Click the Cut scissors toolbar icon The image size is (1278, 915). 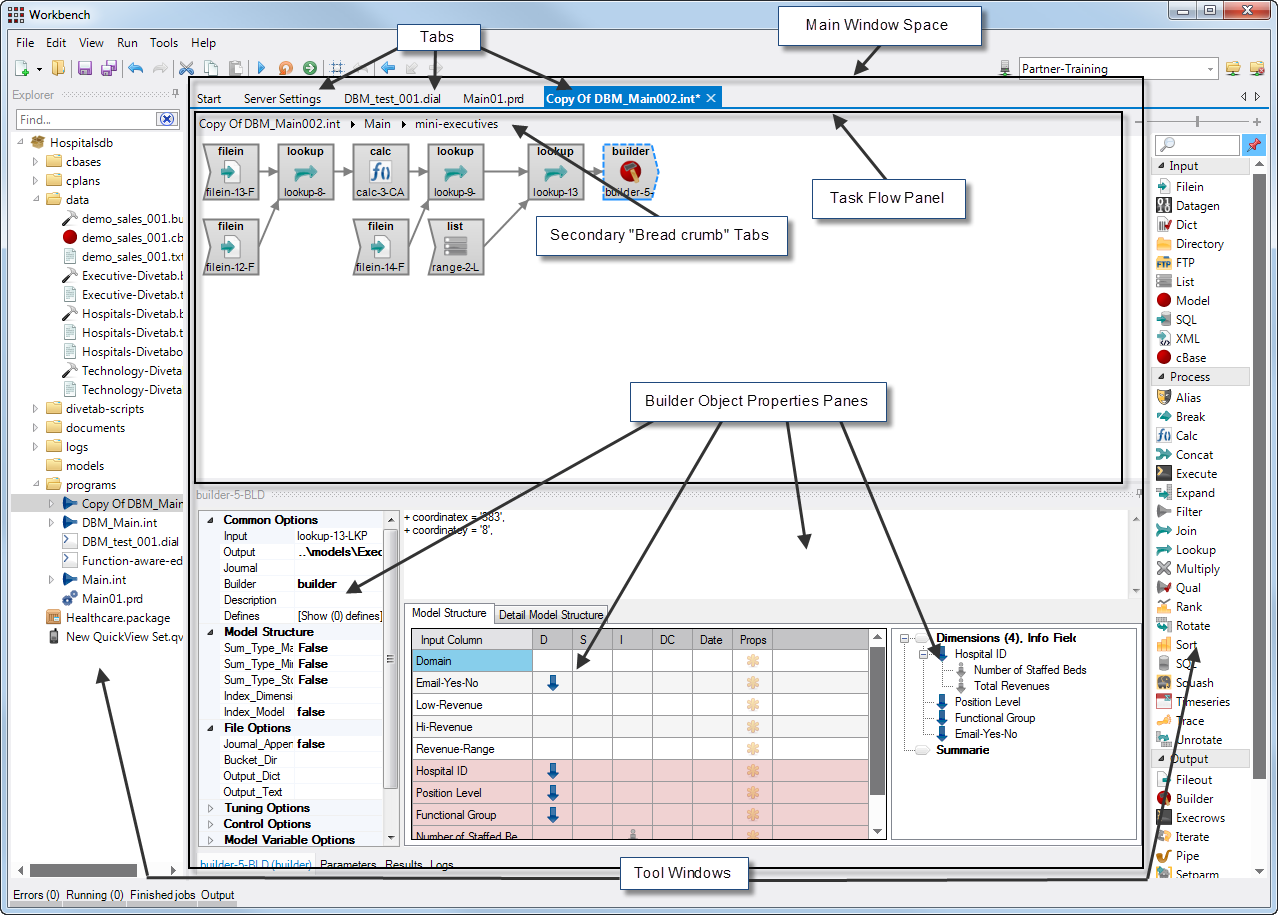click(x=186, y=68)
